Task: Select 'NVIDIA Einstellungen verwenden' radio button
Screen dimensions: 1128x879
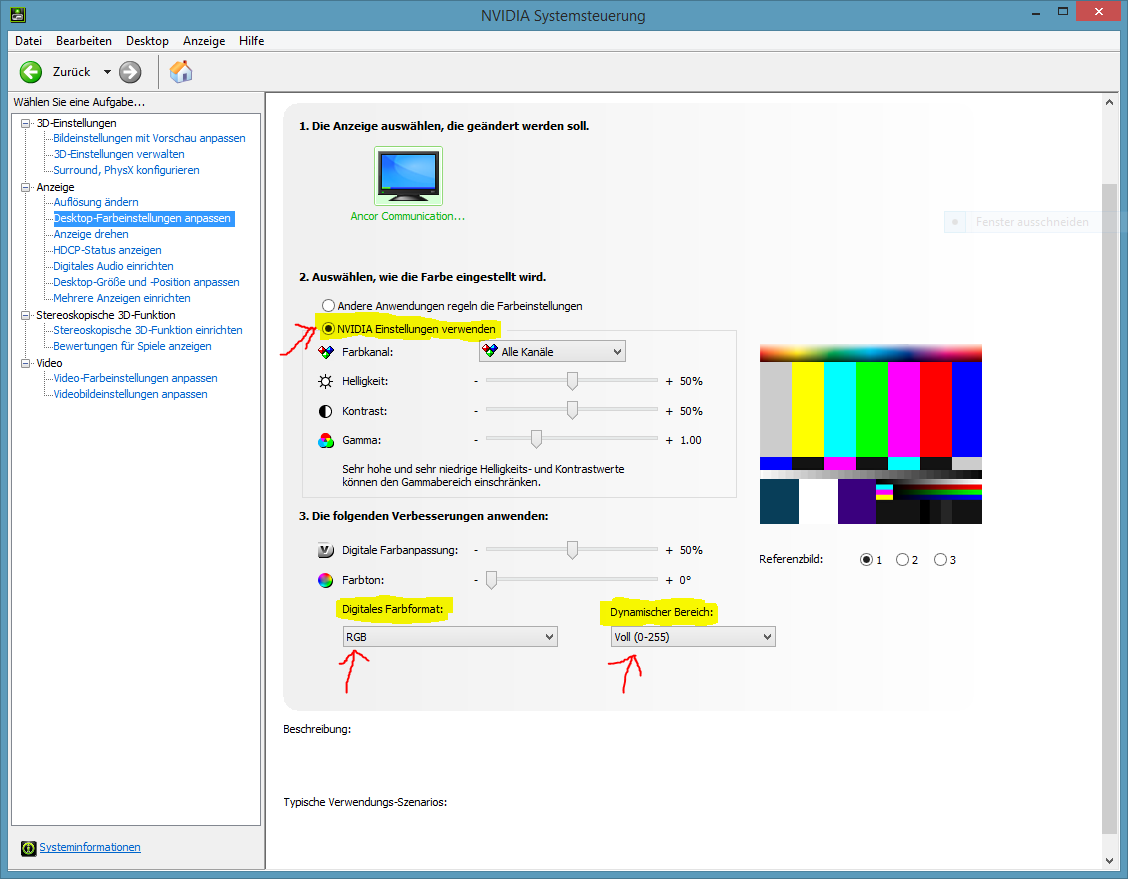Action: 329,329
